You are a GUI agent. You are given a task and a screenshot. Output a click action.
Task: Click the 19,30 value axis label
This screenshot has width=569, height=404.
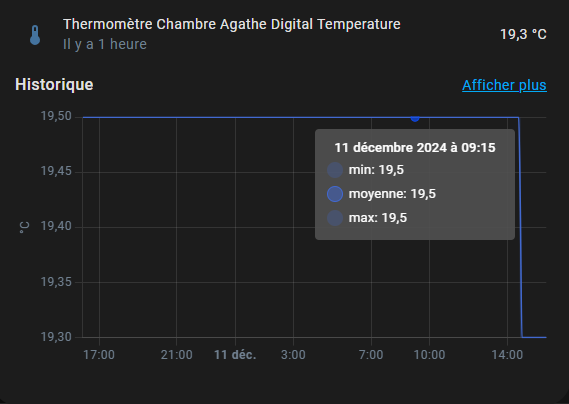[56, 337]
